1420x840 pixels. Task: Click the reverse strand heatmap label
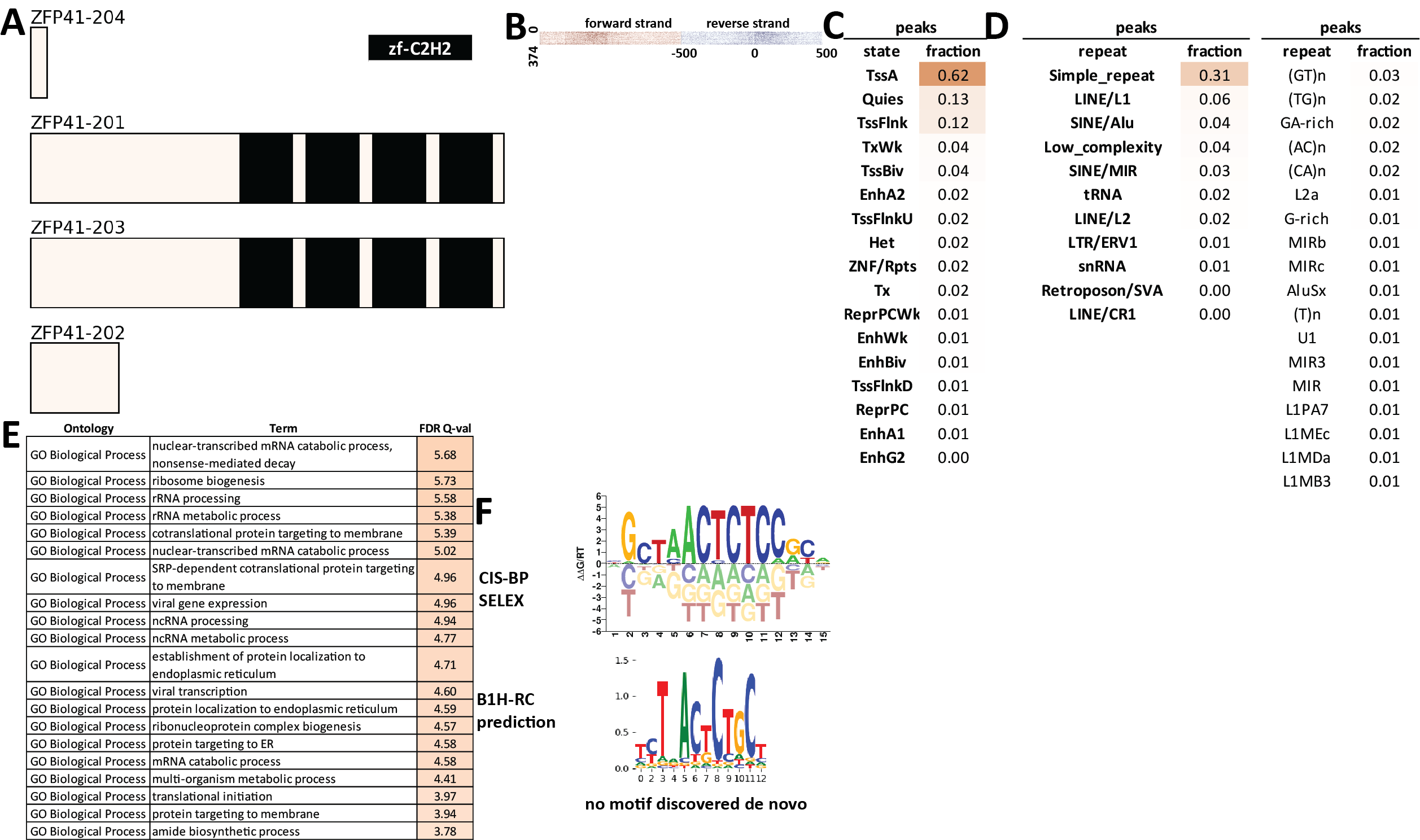(x=747, y=23)
